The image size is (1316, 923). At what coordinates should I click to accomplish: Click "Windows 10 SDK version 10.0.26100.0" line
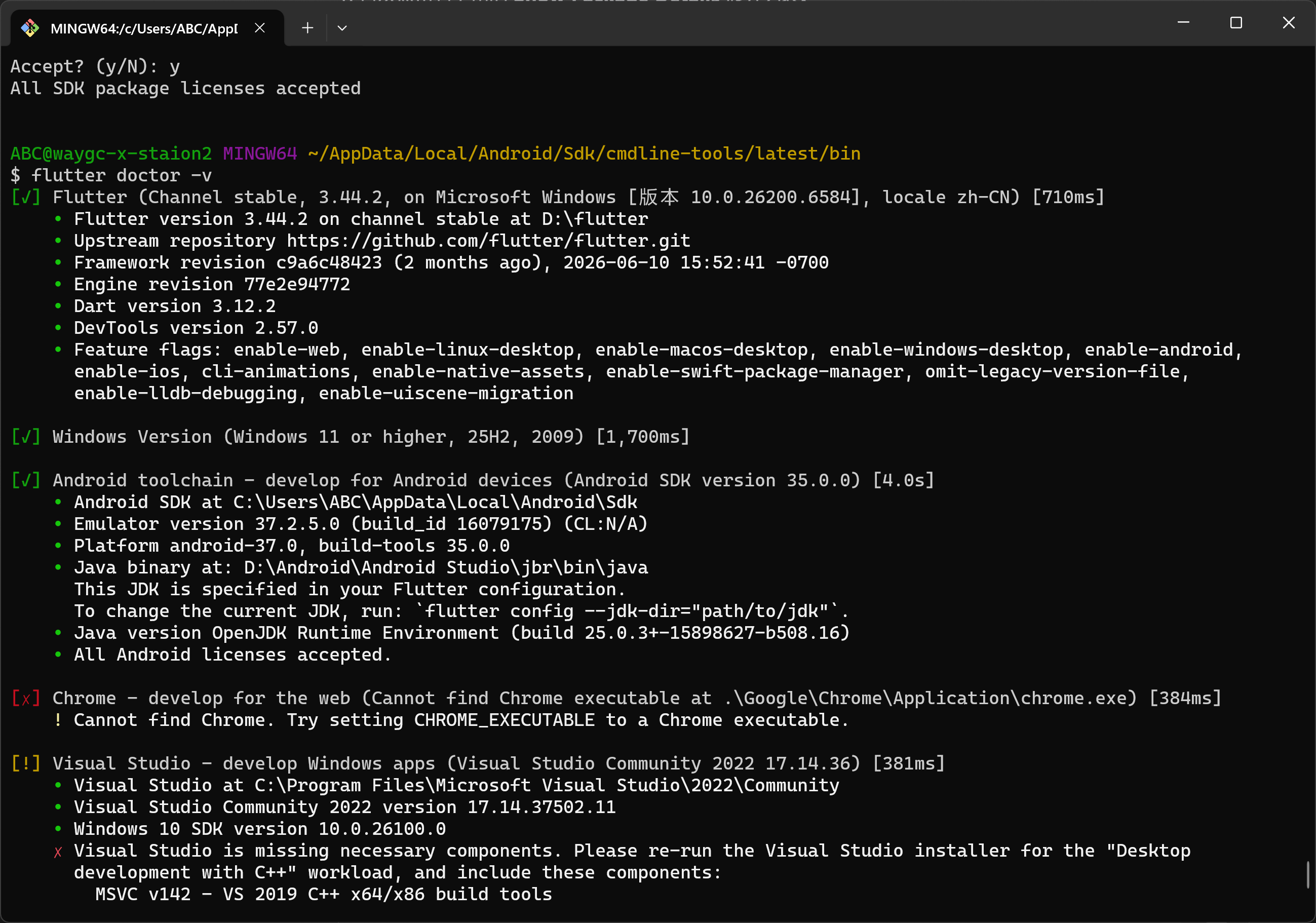[260, 829]
